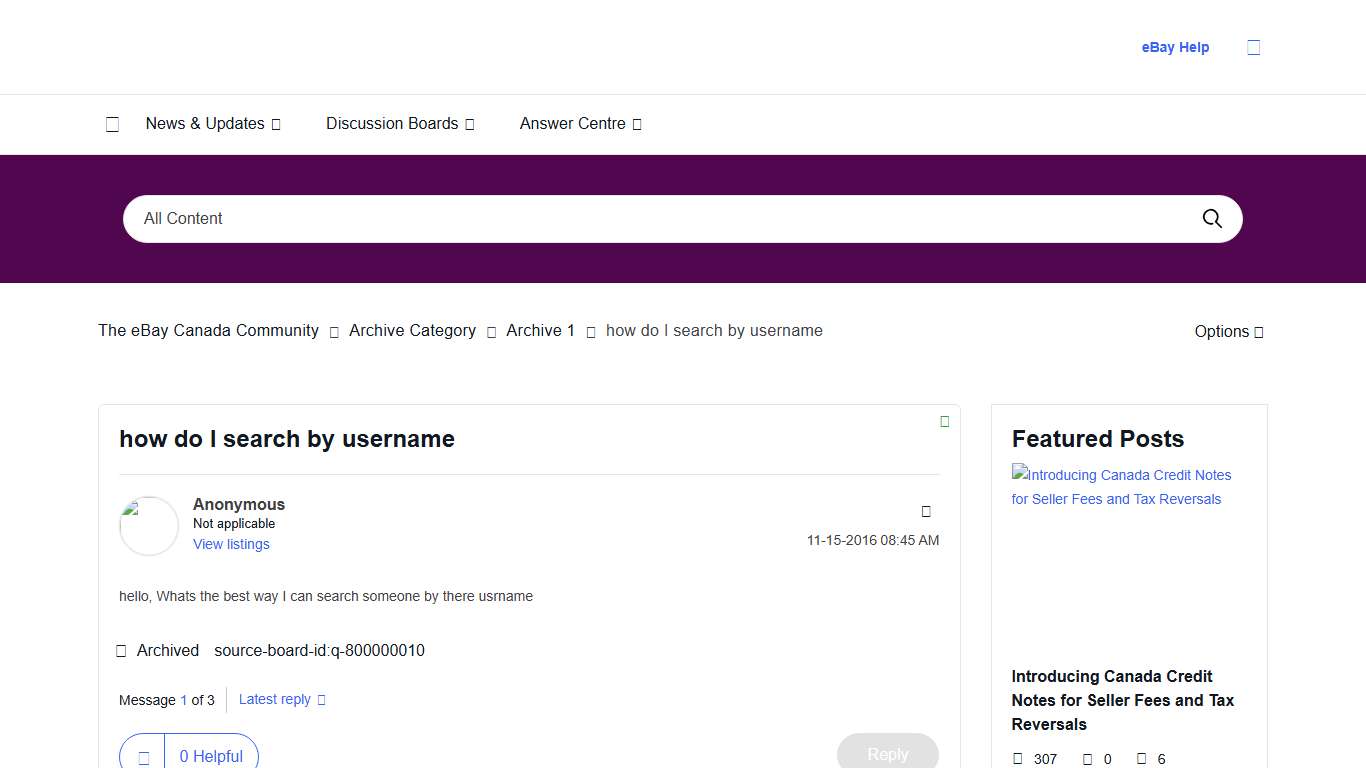Open the View listings link under Anonymous
1366x768 pixels.
(231, 544)
